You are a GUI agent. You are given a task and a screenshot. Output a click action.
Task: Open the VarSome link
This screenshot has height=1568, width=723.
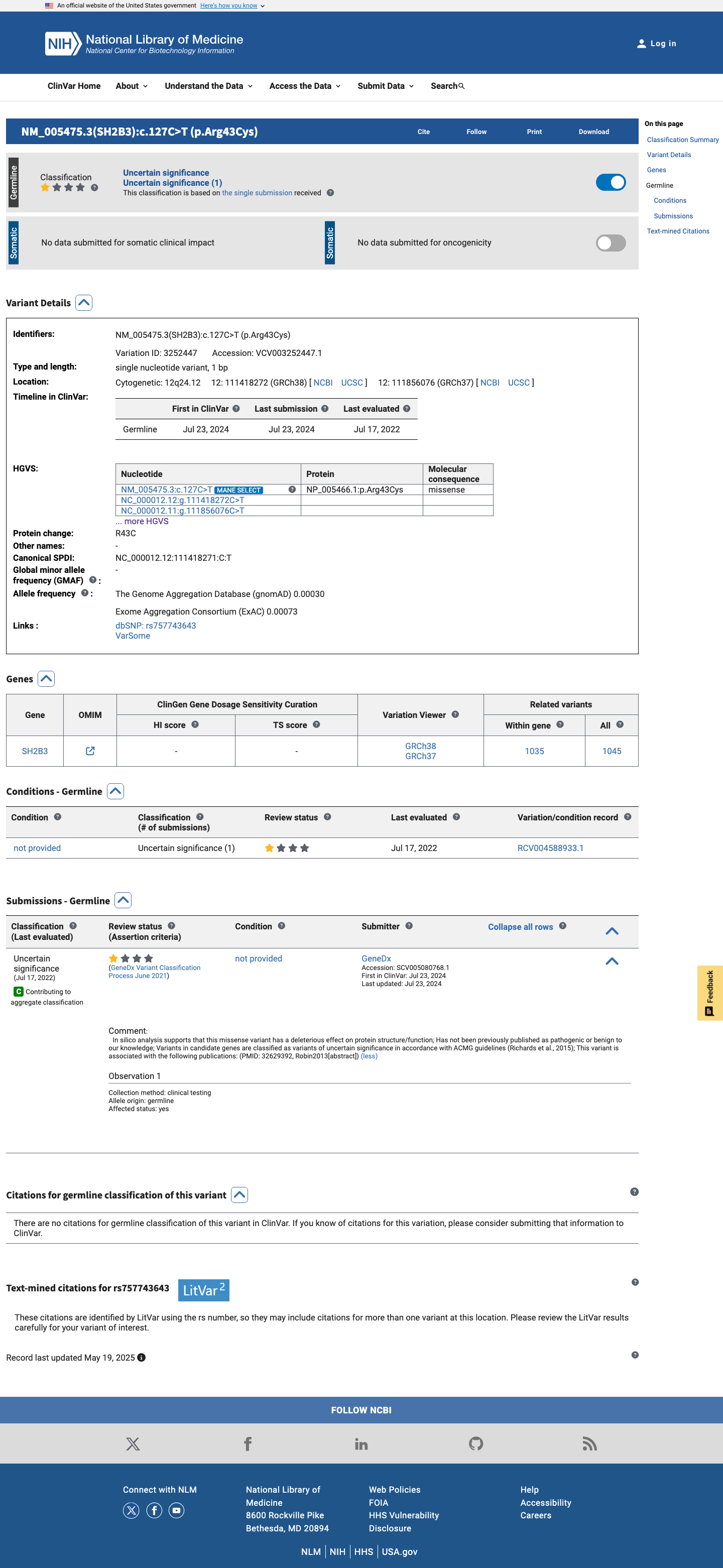point(133,636)
